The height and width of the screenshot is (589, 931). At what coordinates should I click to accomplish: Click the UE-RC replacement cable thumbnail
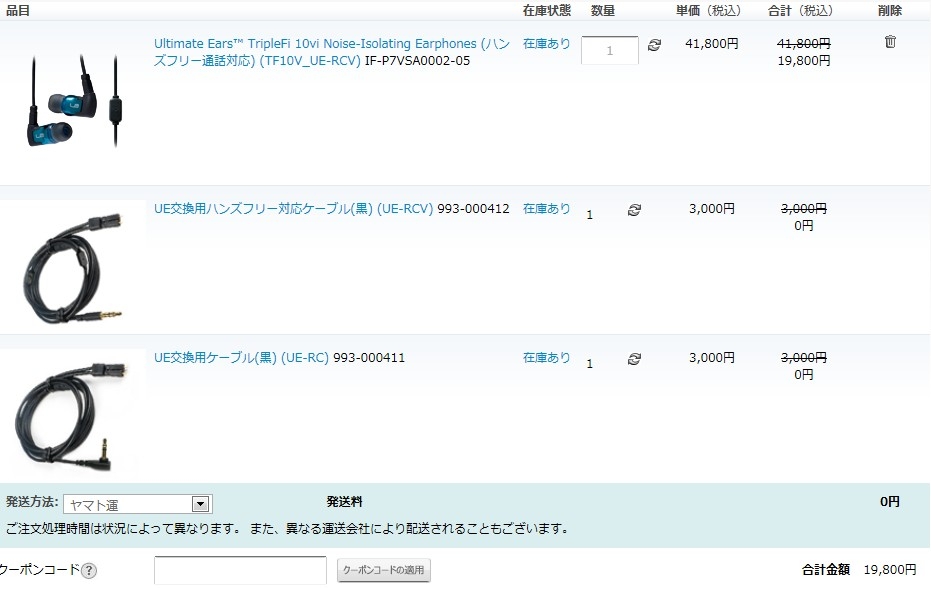70,417
